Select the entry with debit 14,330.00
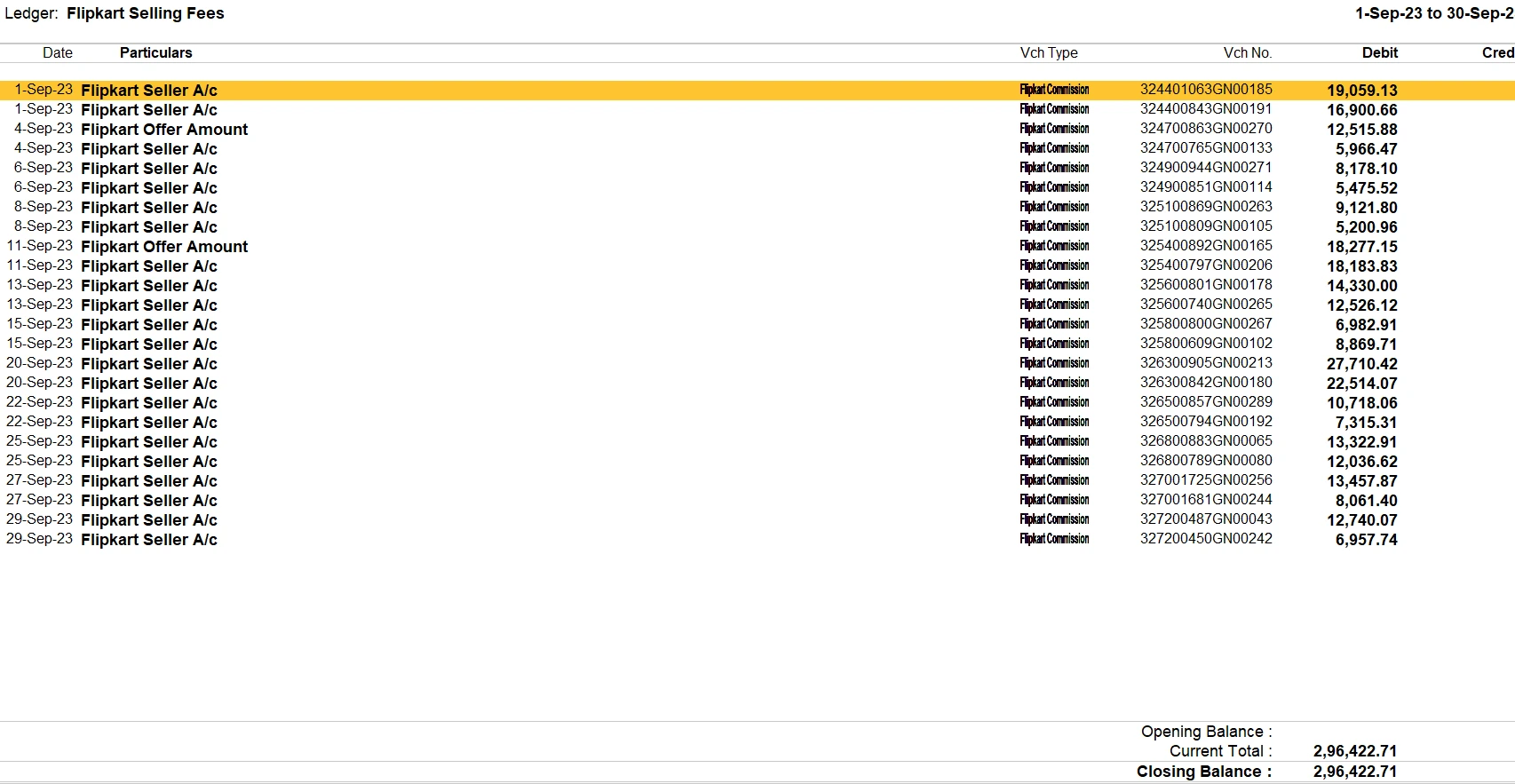Screen dimensions: 1515x784 coord(148,286)
